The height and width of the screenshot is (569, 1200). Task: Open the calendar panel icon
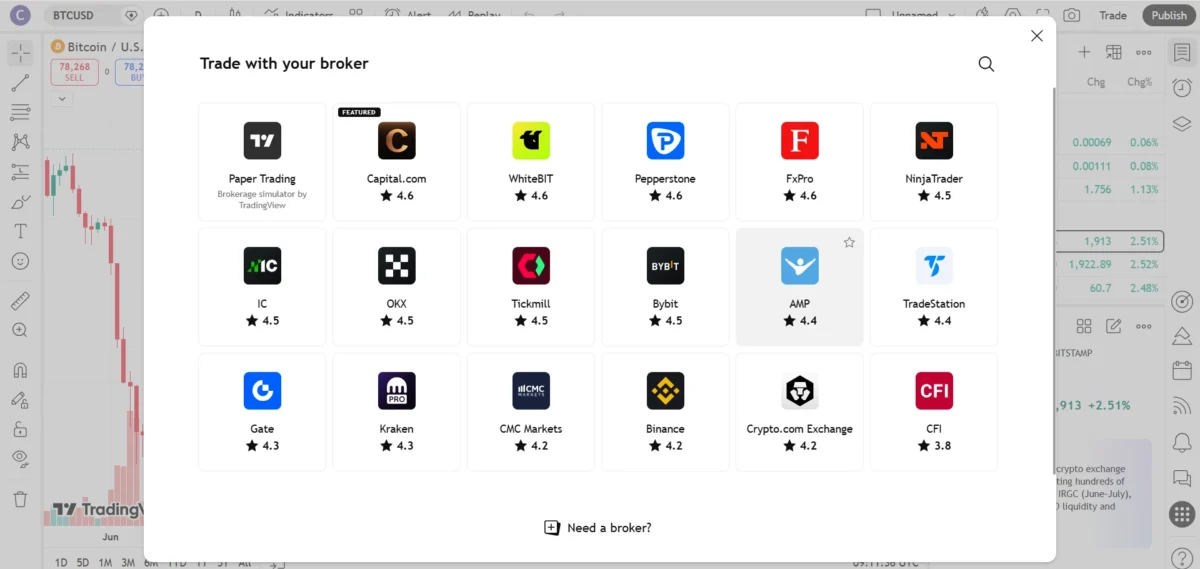(1182, 369)
